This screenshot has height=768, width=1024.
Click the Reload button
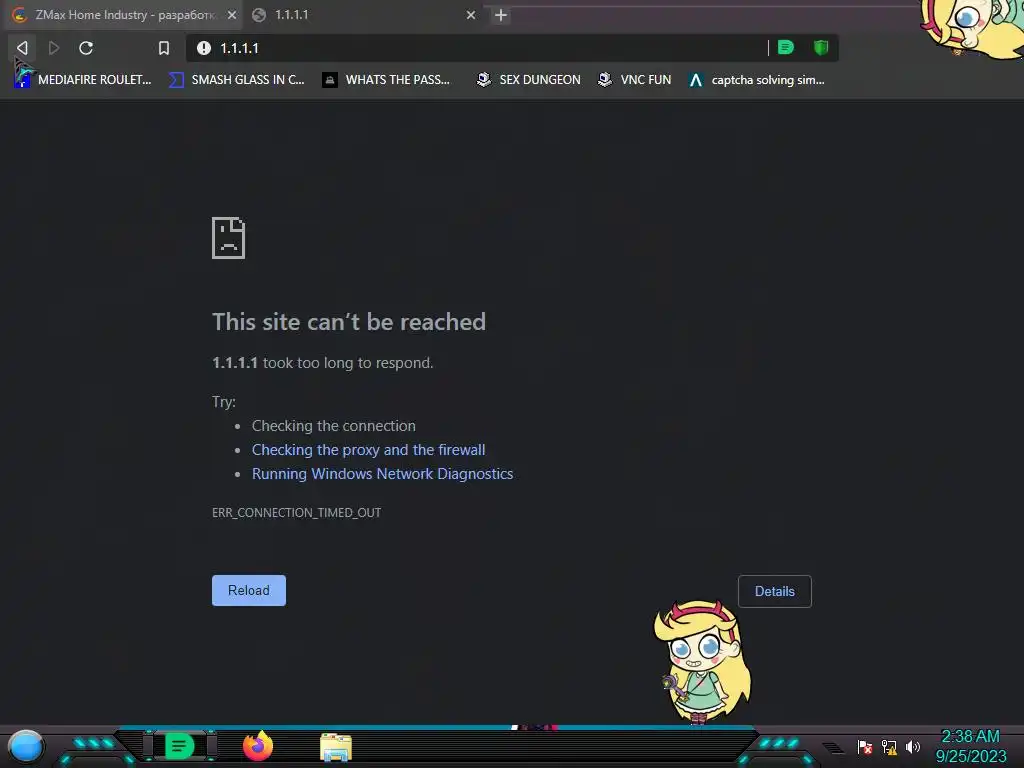(249, 590)
